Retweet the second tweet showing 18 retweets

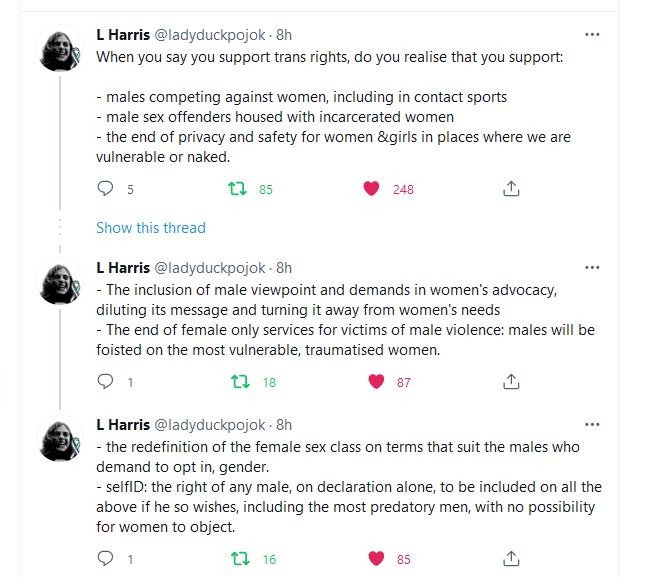[x=240, y=381]
